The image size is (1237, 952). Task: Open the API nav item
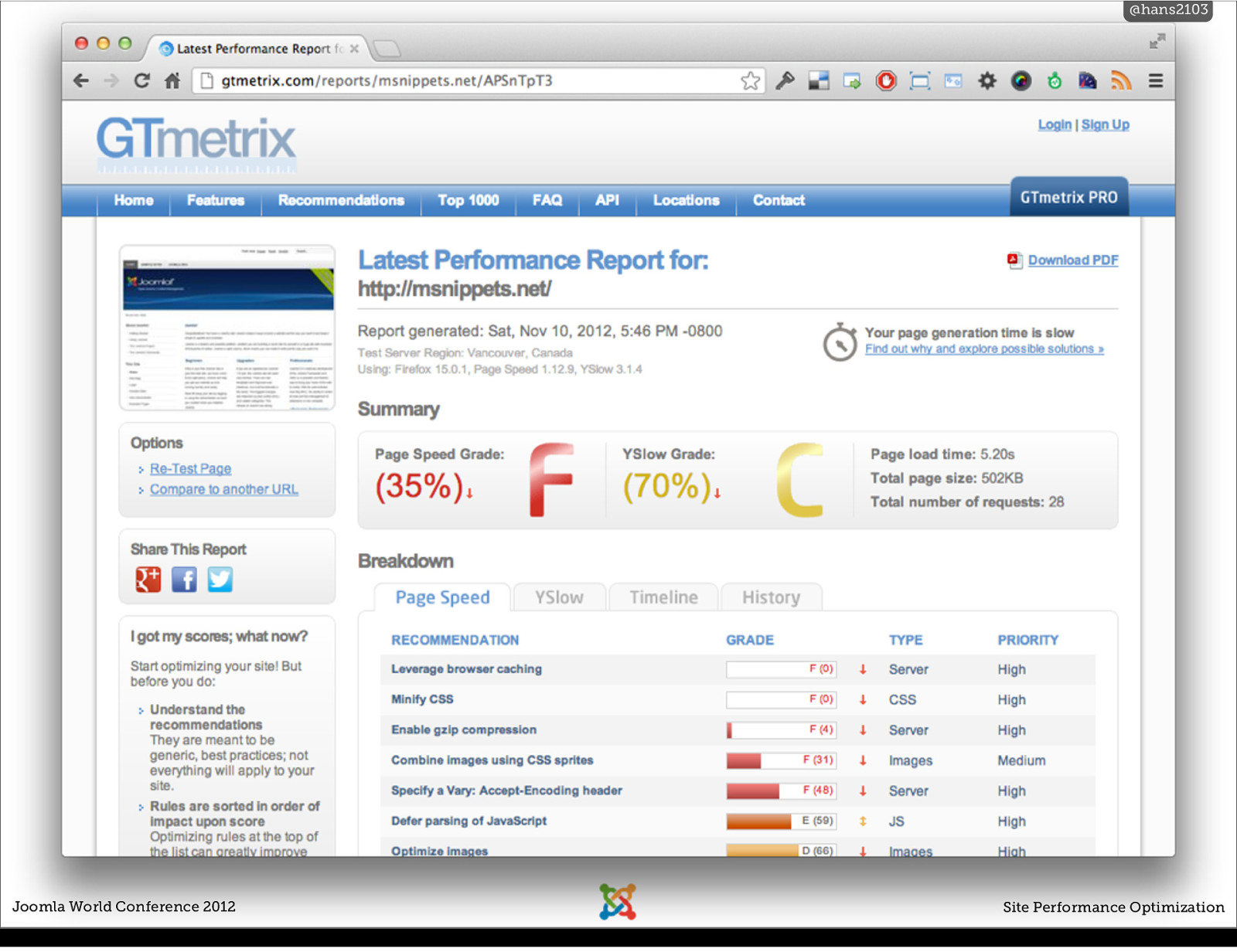(607, 200)
